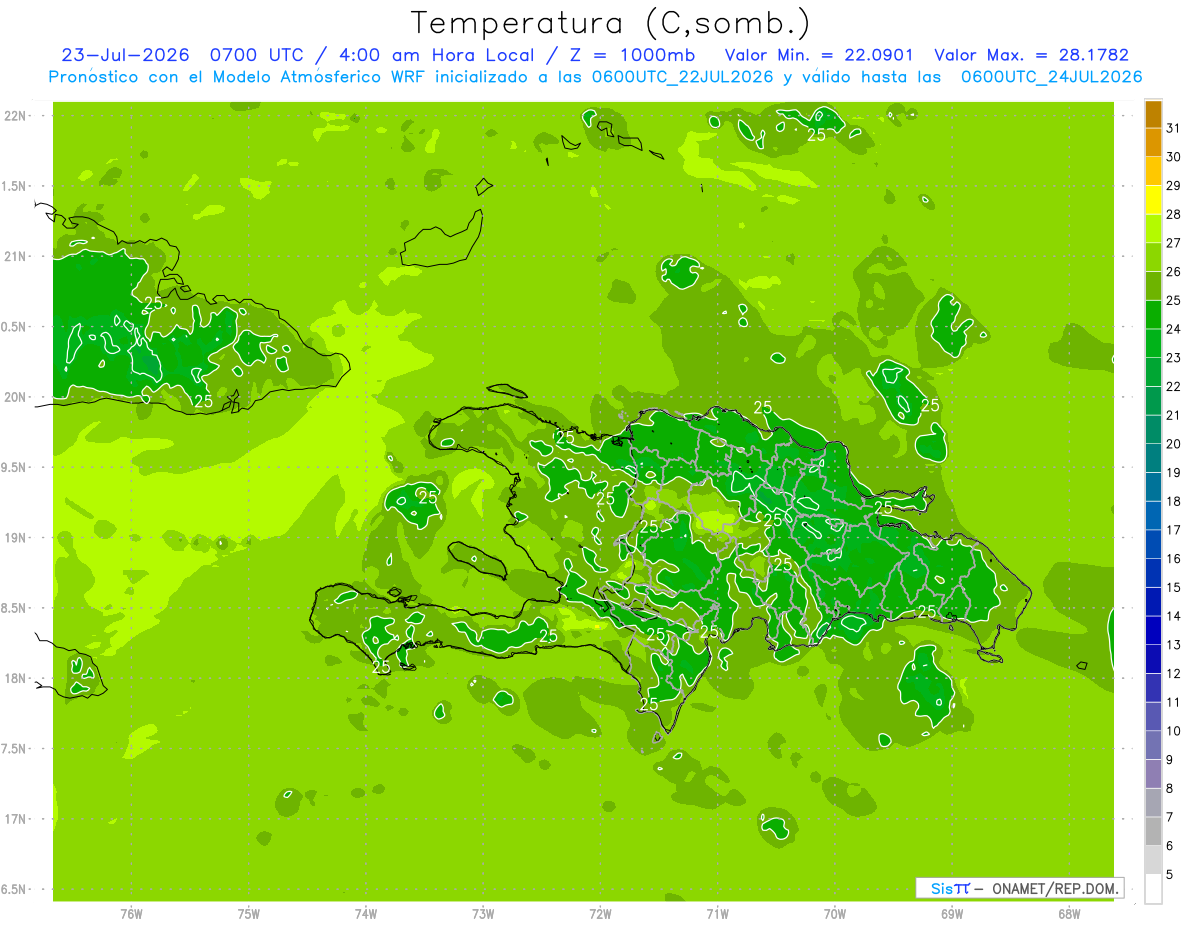
Task: Click the yellow swatch between 28 and 29
Action: click(1153, 201)
